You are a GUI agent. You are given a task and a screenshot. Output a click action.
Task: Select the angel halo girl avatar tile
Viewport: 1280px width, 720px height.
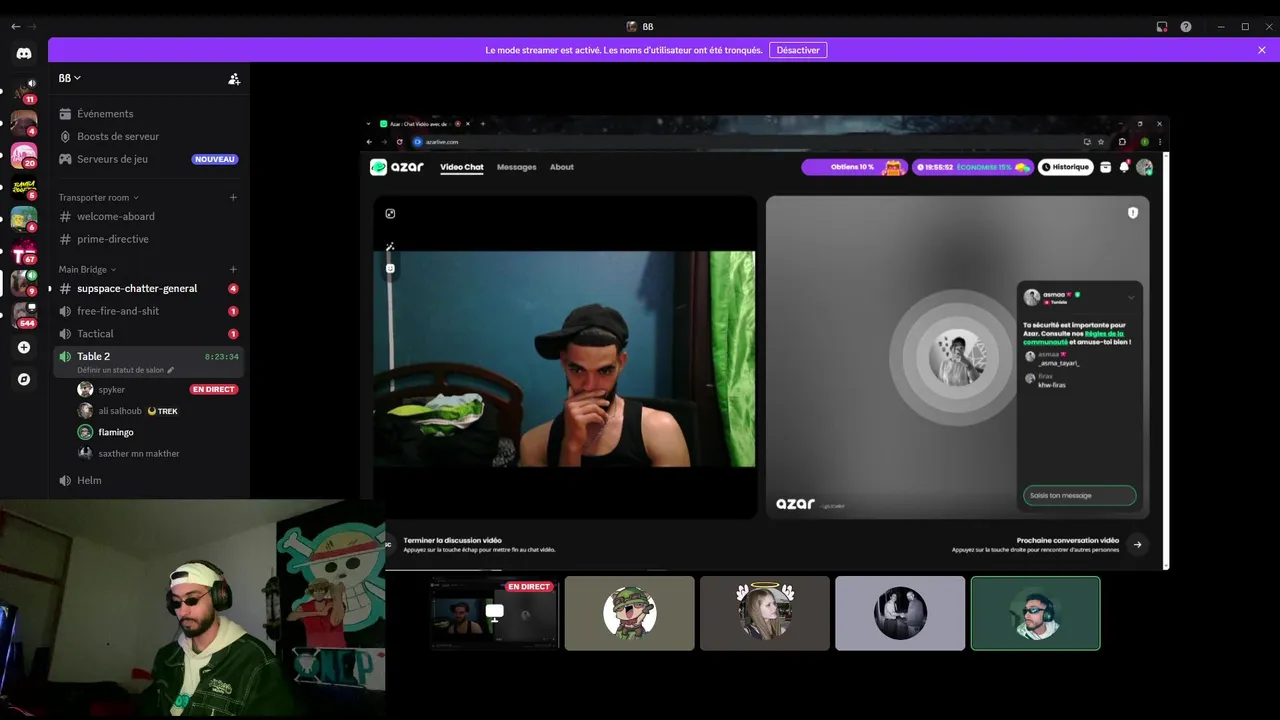765,613
